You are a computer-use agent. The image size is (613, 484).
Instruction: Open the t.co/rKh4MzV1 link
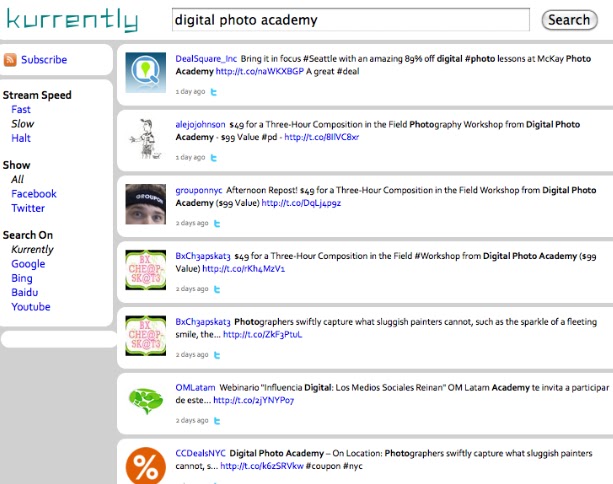tap(244, 269)
